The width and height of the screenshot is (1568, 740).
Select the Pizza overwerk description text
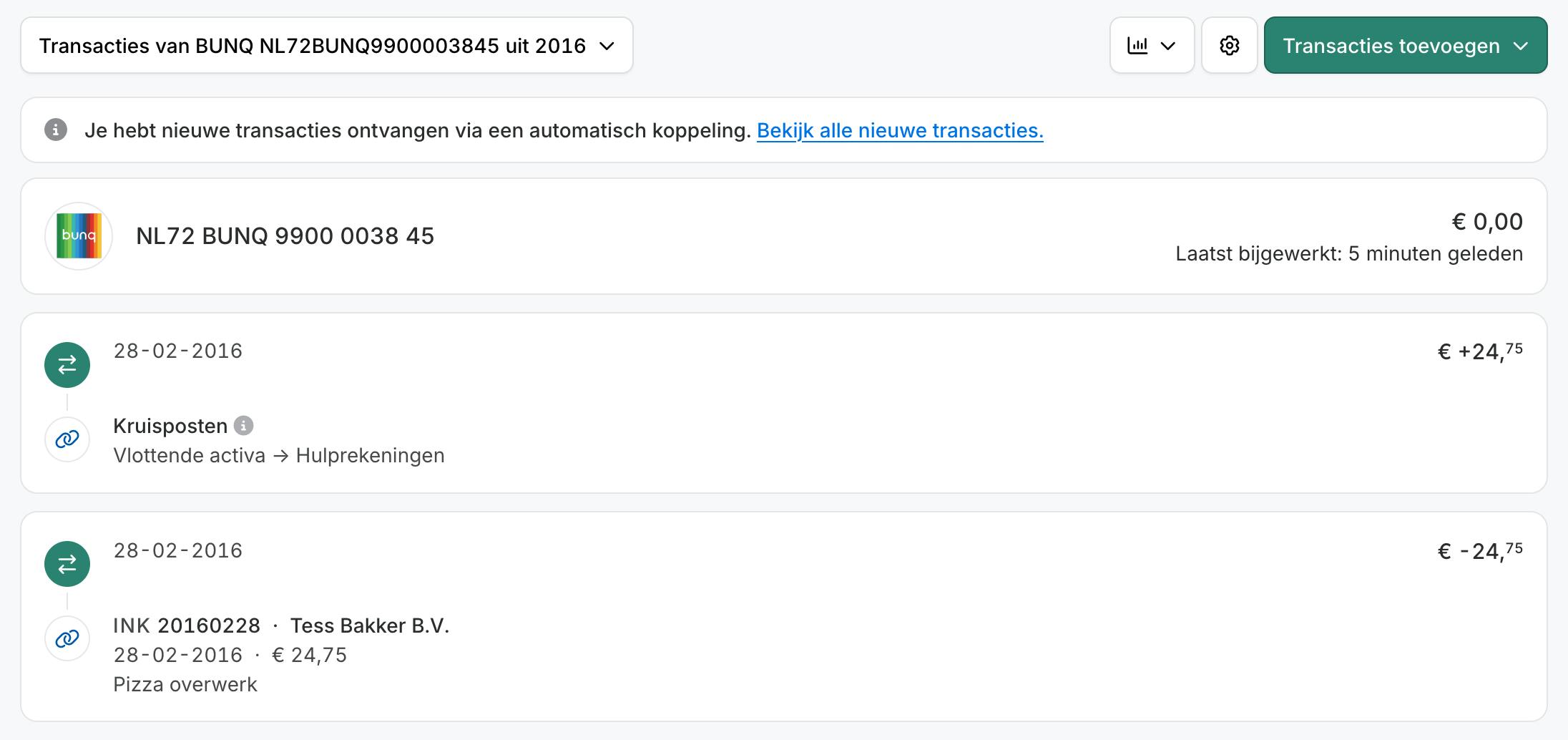[185, 683]
